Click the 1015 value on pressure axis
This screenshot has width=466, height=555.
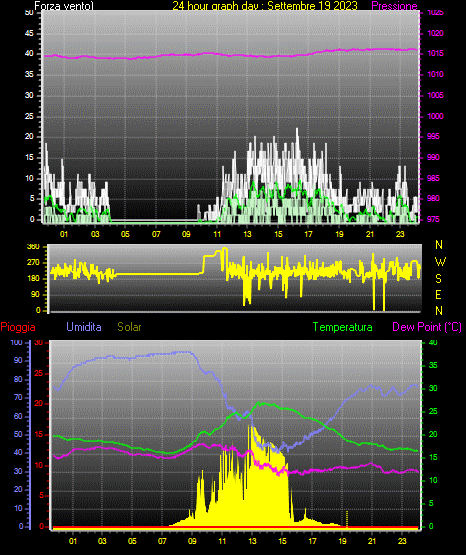pos(435,53)
